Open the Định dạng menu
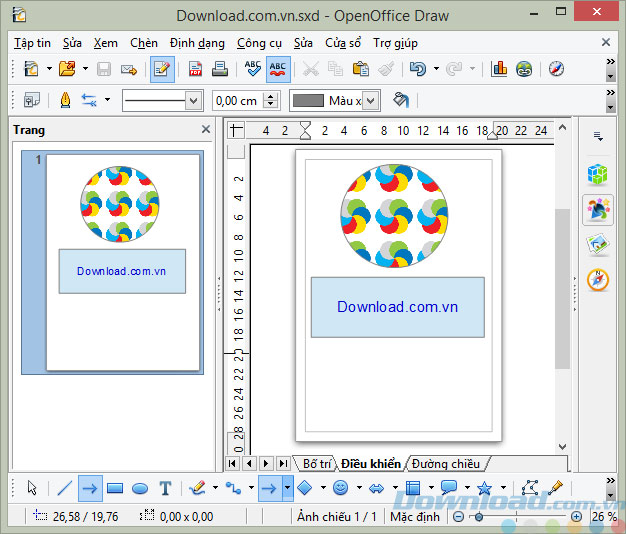Screen dimensions: 626x534 coord(197,43)
